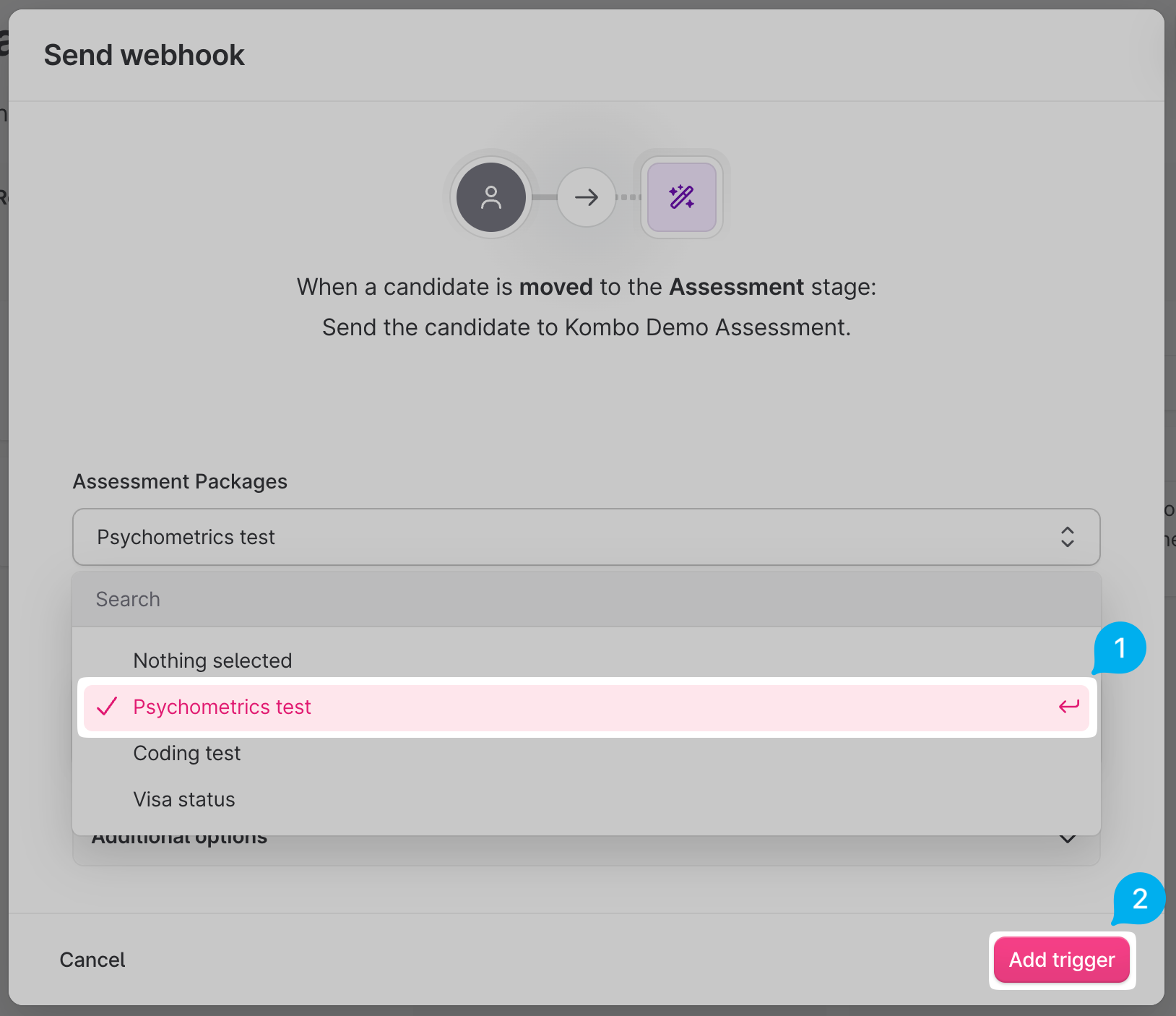Viewport: 1176px width, 1016px height.
Task: Select the Visa status option
Action: tap(184, 799)
